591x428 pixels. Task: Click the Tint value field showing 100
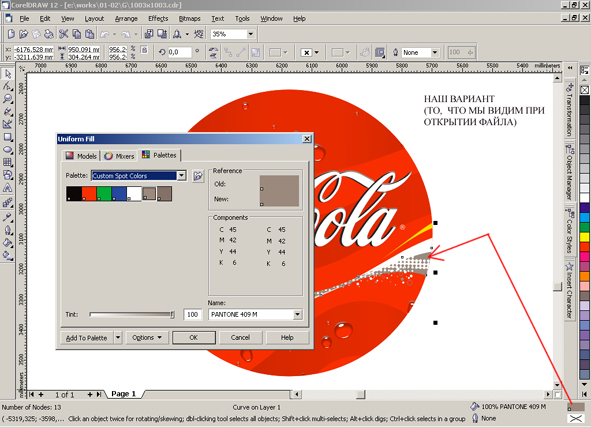[x=193, y=314]
